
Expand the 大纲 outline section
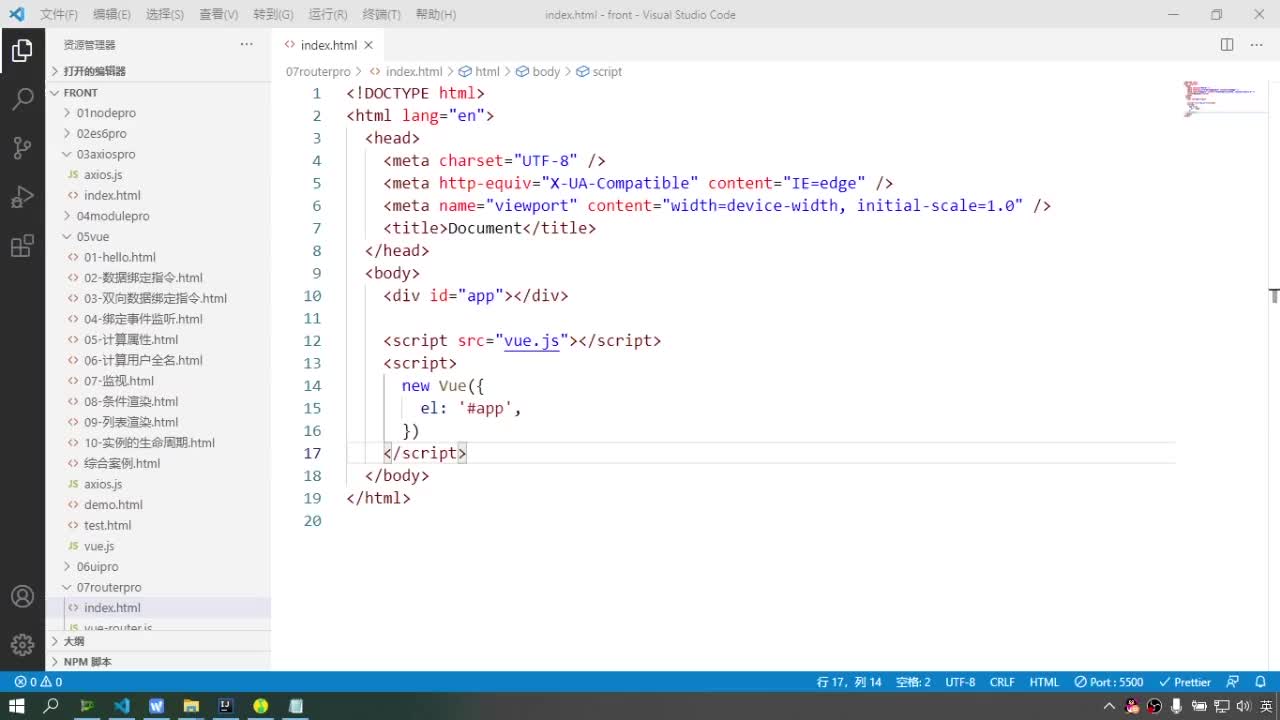click(160, 641)
